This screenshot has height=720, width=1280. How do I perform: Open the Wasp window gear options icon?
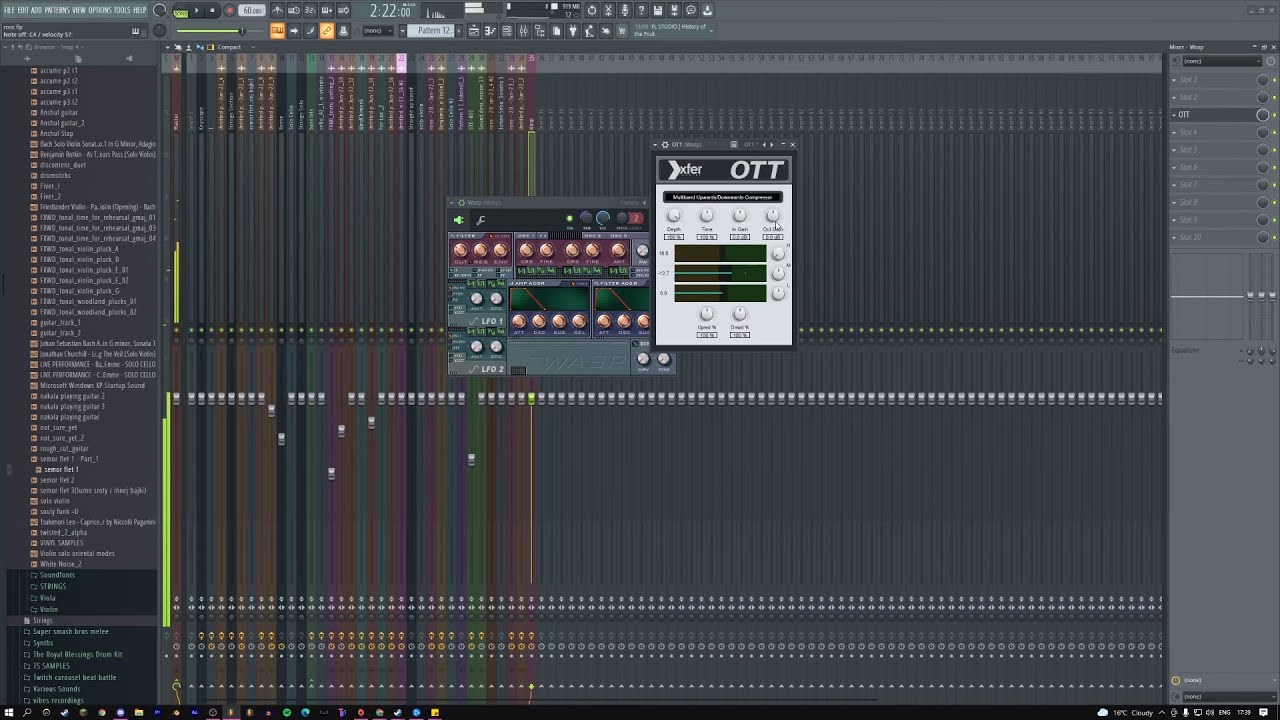[x=461, y=203]
